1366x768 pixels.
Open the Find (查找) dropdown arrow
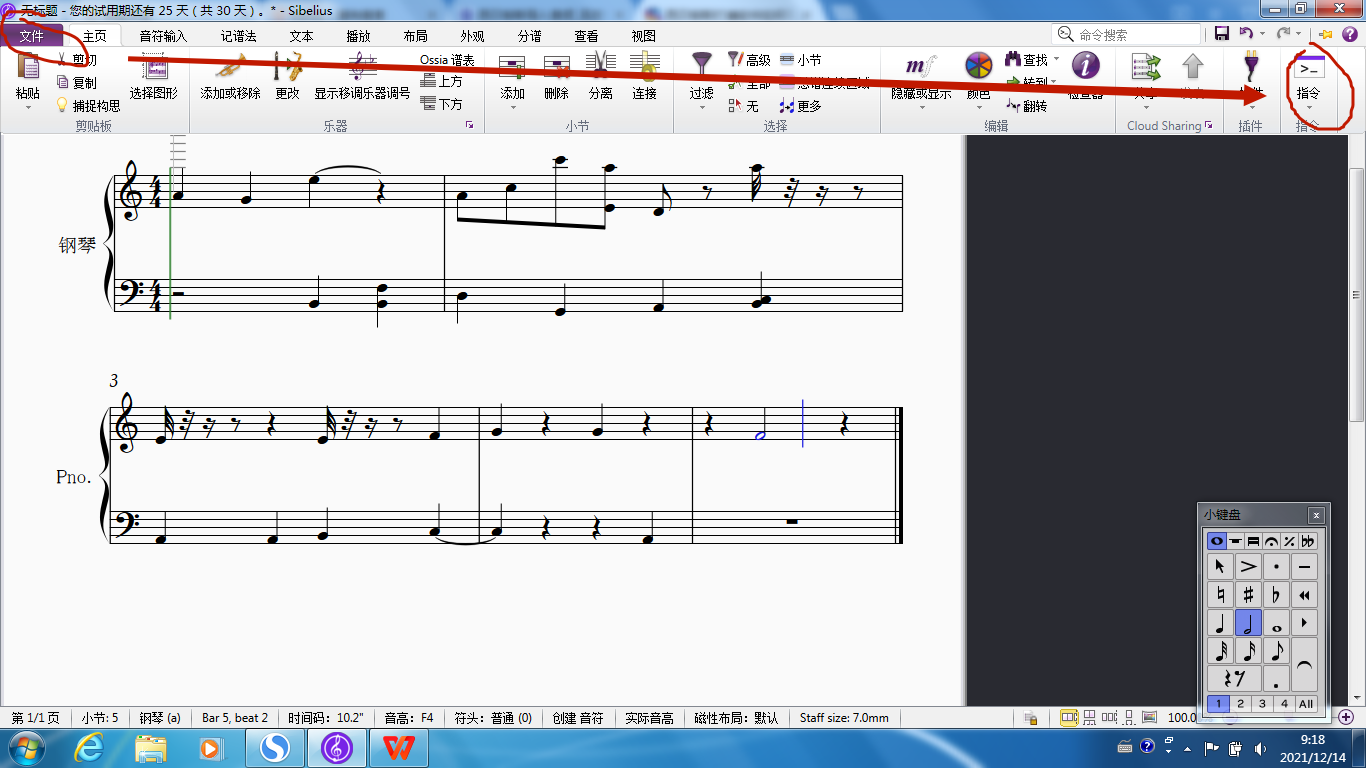pos(1056,60)
